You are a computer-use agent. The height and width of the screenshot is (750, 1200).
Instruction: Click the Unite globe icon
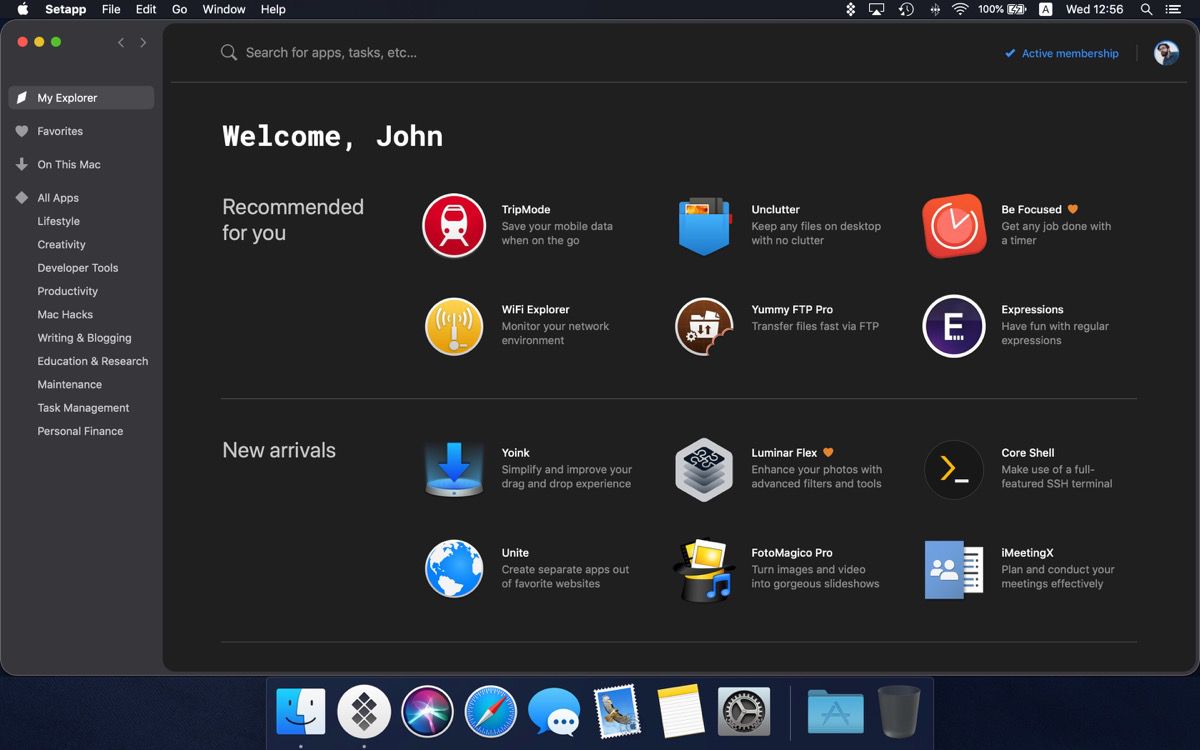click(x=453, y=568)
